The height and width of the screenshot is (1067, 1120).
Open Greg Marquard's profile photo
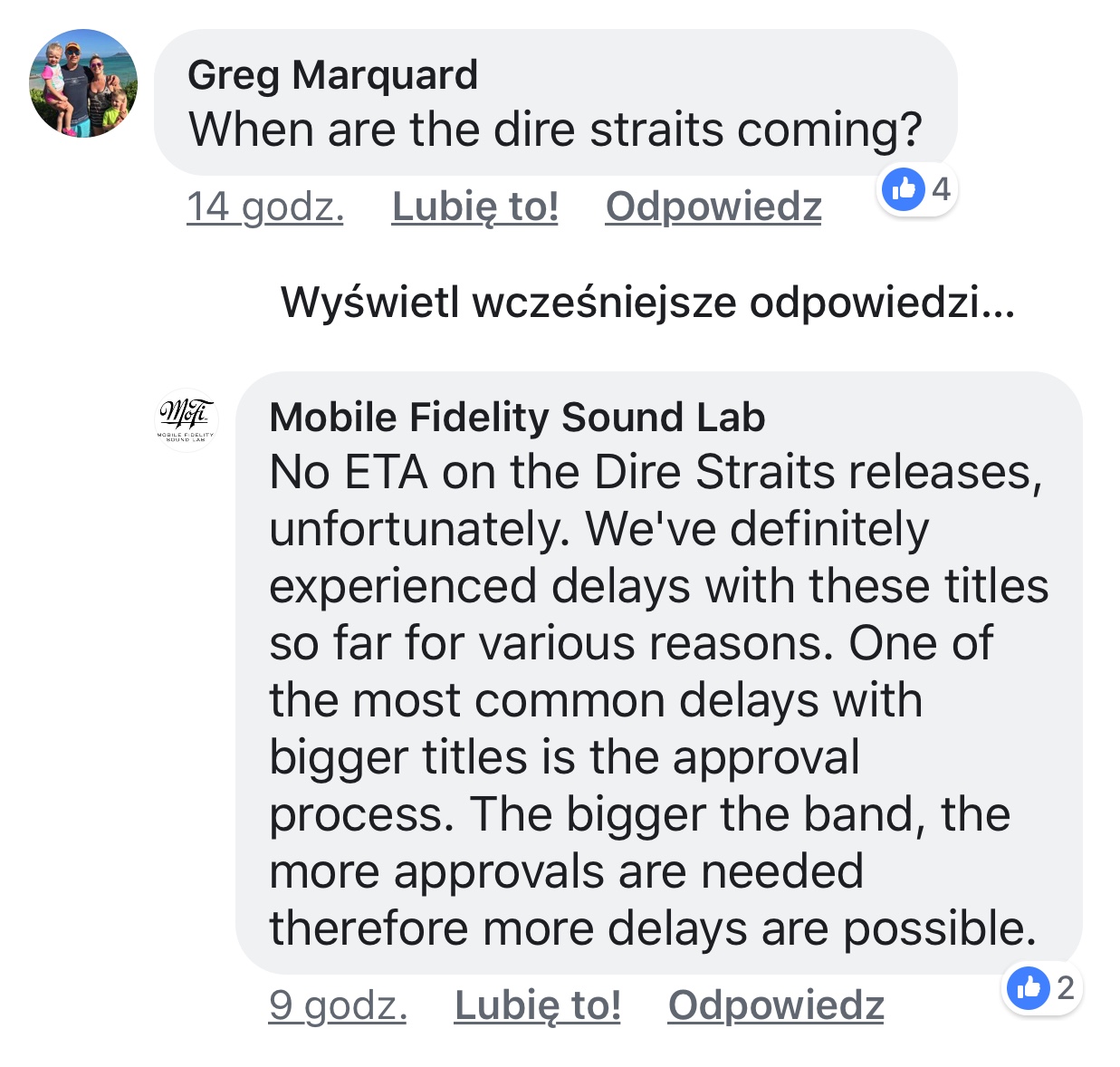[83, 83]
